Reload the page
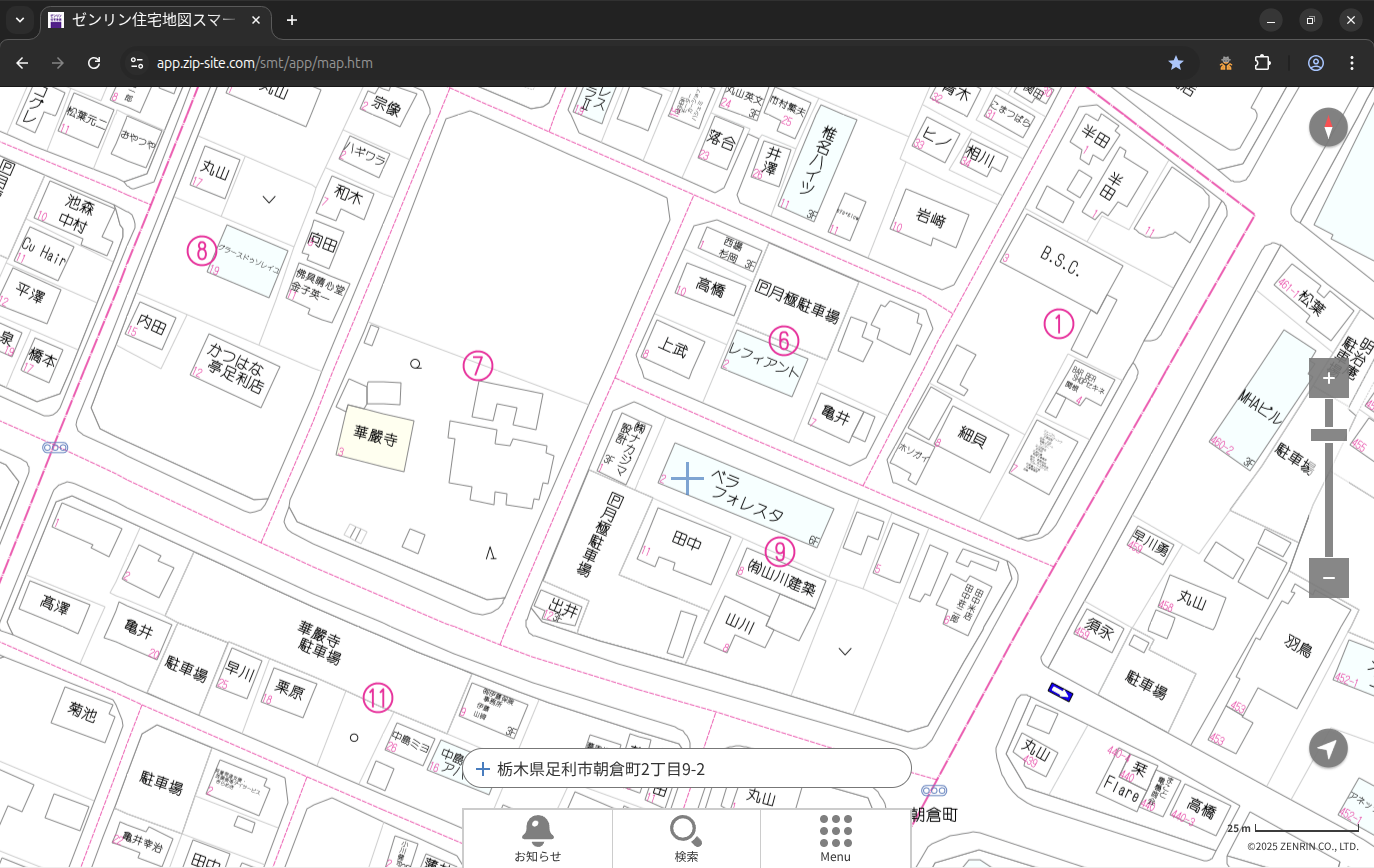Screen dimensions: 1374x868 pos(94,63)
